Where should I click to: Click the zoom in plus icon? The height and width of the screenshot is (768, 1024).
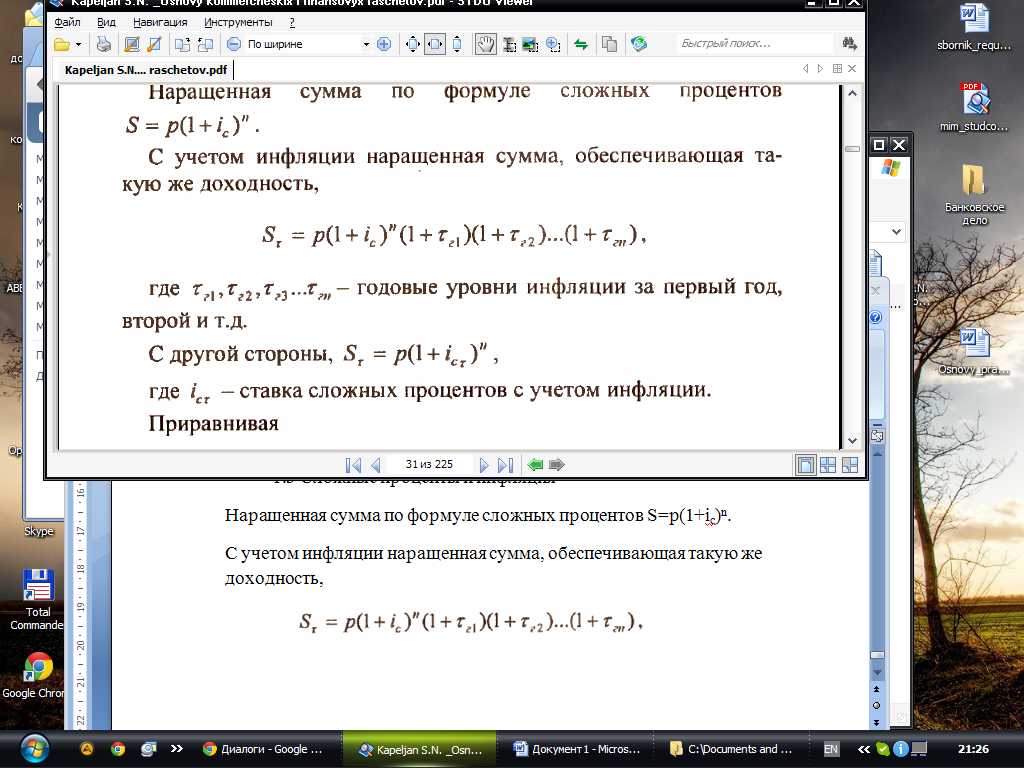point(384,44)
